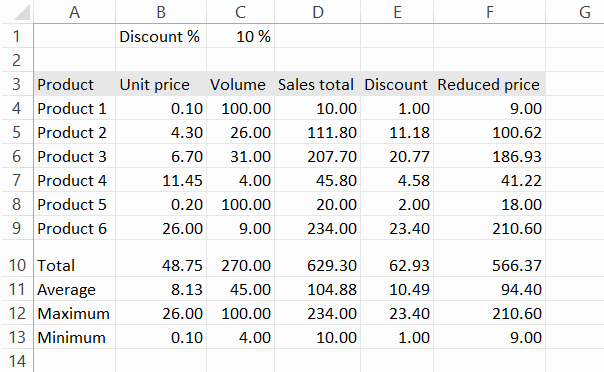This screenshot has height=372, width=604.
Task: Click average volume 45.00
Action: click(240, 289)
